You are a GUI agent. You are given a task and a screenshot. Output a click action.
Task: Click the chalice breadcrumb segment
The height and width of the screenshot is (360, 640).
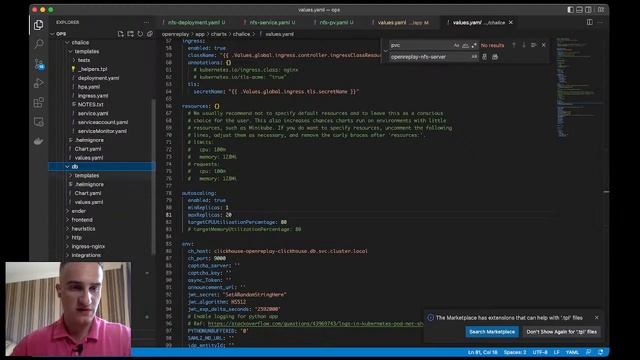tap(241, 34)
